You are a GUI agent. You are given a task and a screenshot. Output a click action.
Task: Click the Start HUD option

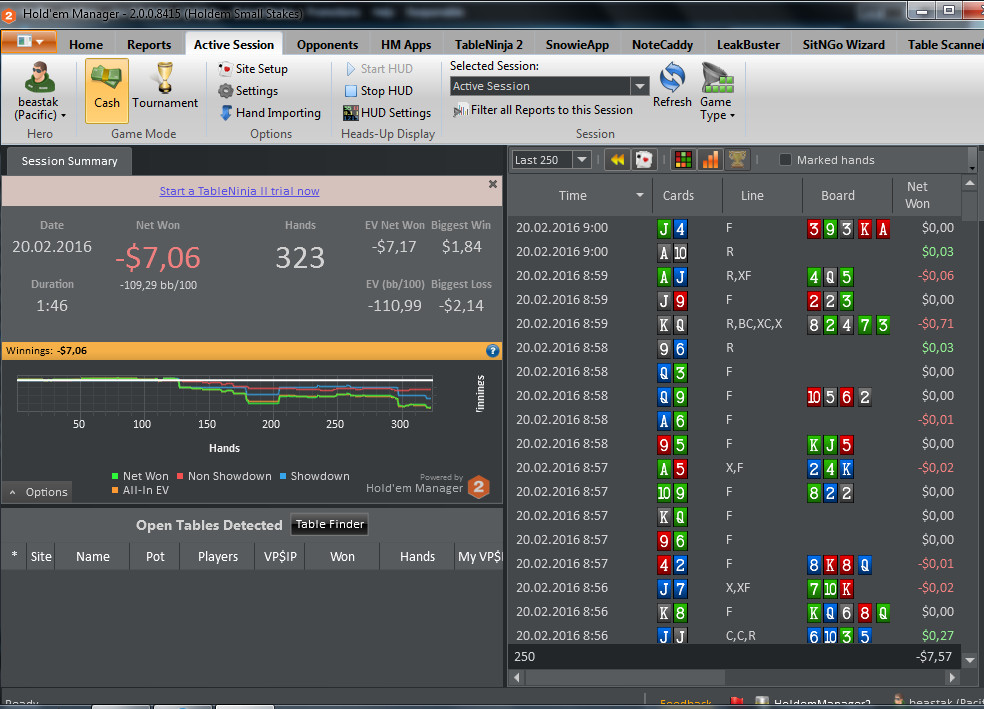[x=378, y=68]
